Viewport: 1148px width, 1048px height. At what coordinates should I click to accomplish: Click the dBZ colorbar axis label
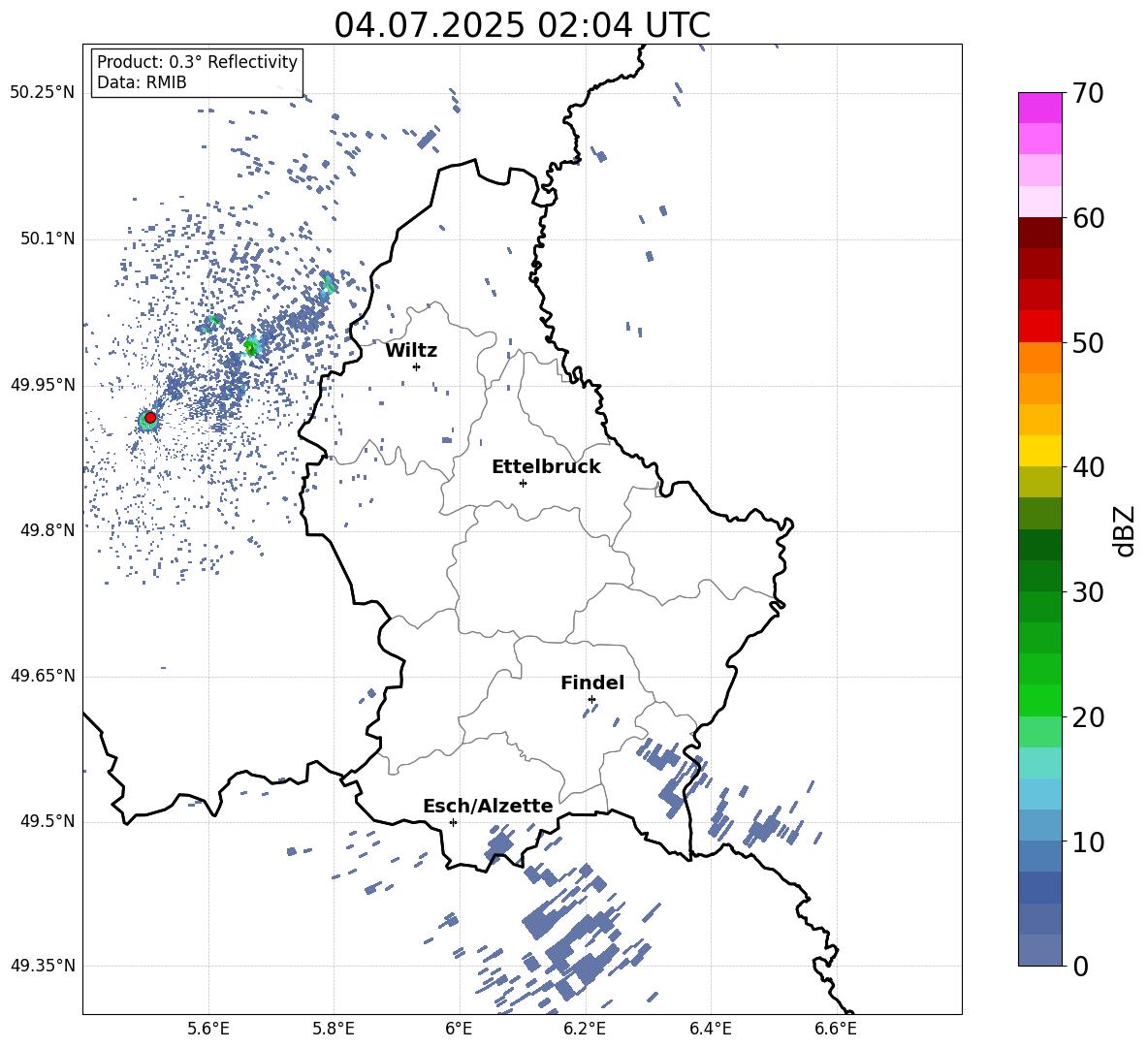tap(1126, 530)
